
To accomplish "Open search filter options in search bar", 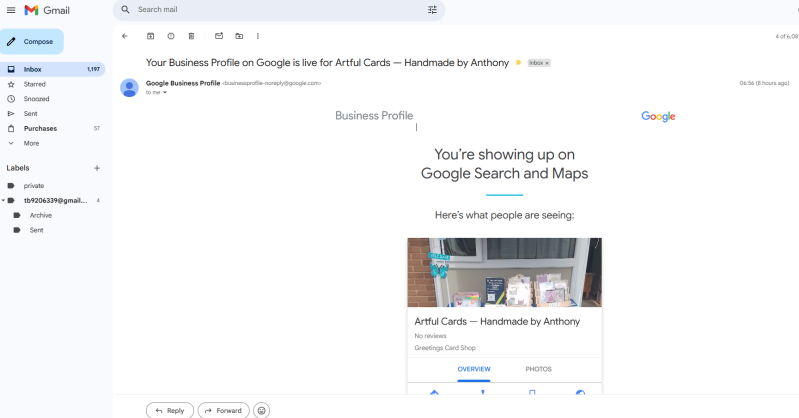I will tap(432, 10).
